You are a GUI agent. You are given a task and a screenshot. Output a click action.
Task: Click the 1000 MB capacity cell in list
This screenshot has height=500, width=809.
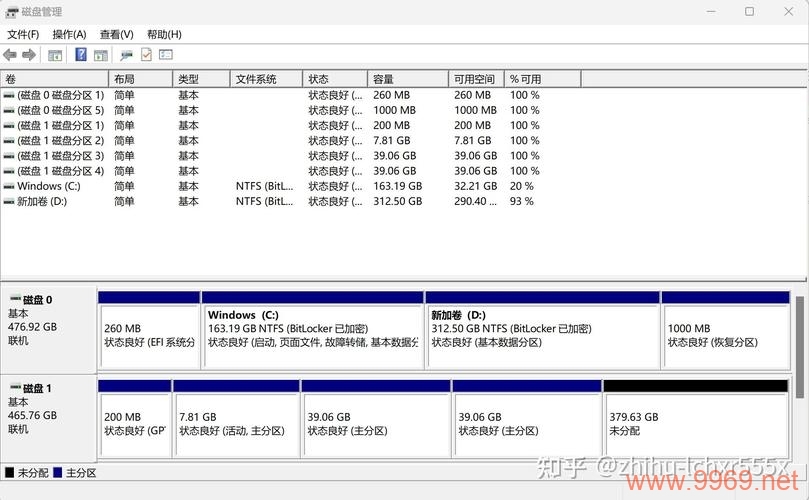pyautogui.click(x=394, y=110)
